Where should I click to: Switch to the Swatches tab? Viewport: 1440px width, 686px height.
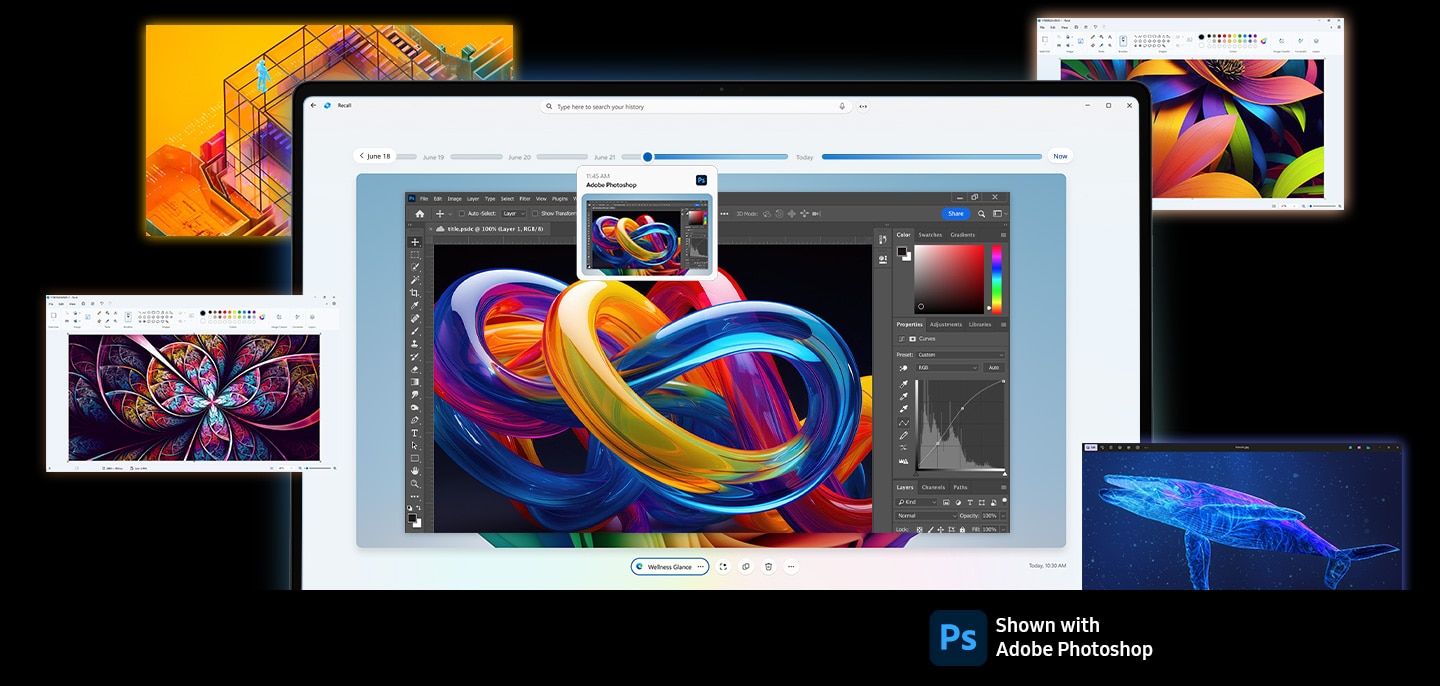coord(930,235)
